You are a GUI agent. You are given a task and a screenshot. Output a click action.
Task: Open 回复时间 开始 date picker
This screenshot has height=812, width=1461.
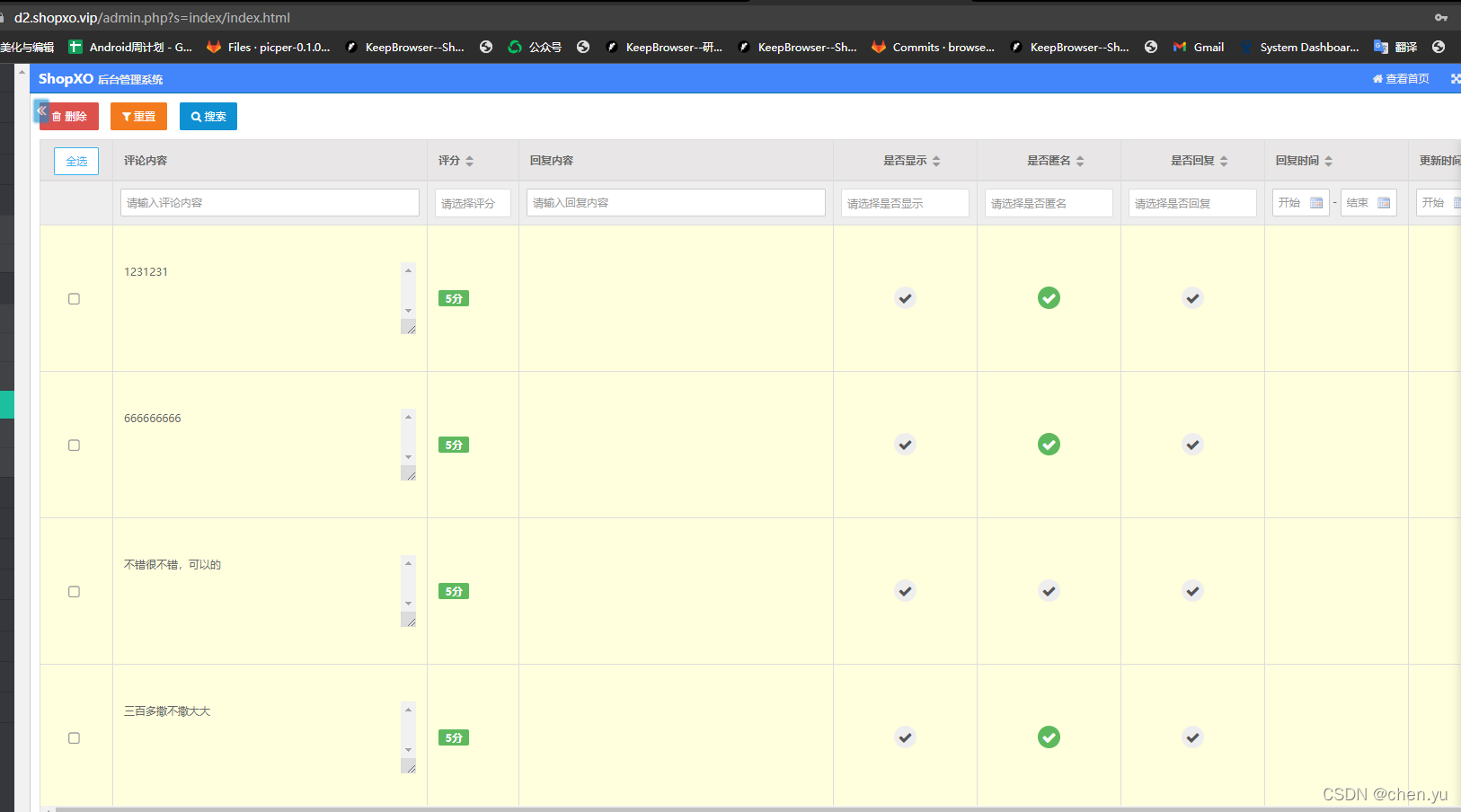pyautogui.click(x=1301, y=203)
